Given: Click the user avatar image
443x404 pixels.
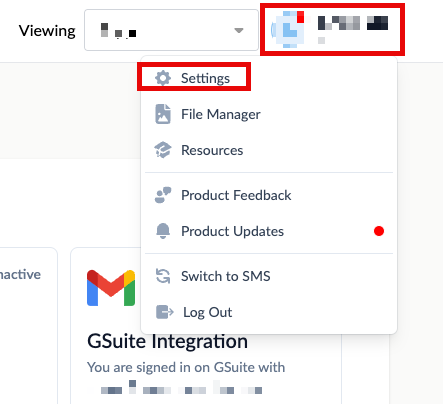Looking at the screenshot, I should (288, 29).
